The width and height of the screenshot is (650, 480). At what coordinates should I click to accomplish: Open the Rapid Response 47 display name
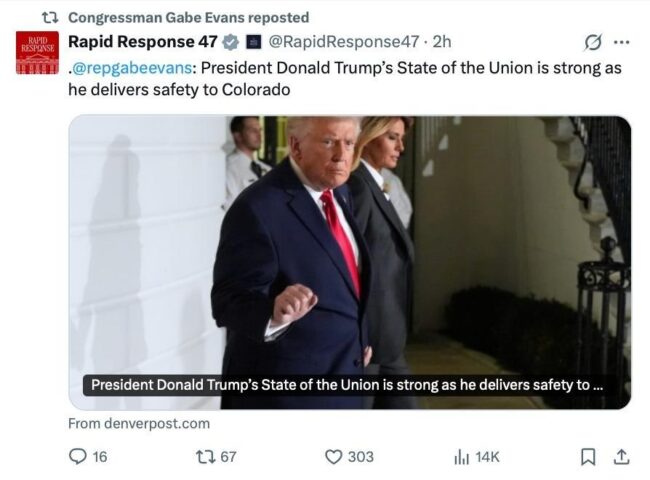(x=143, y=41)
